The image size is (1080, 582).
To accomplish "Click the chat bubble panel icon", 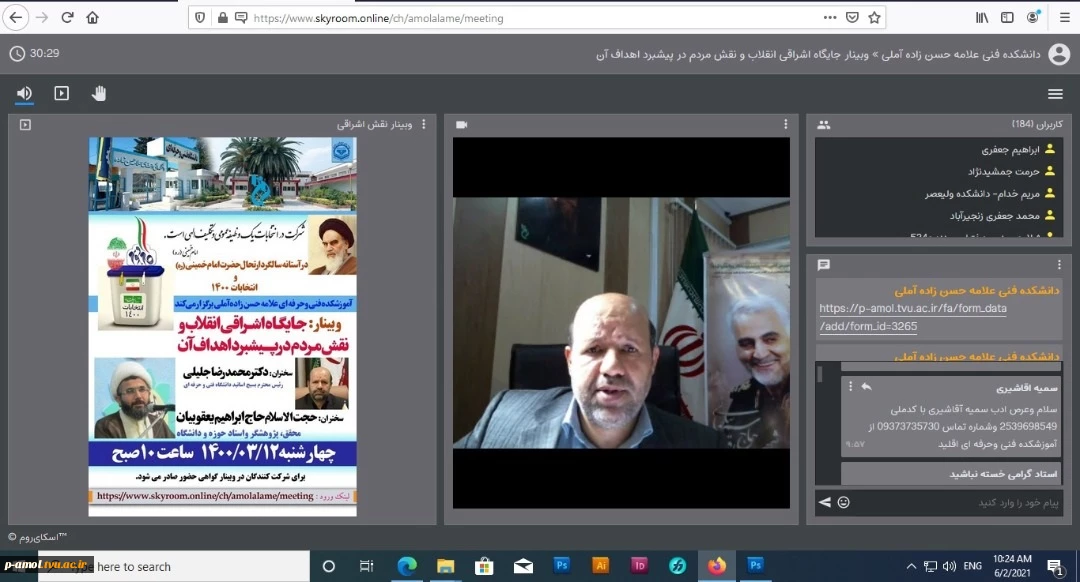I will [x=823, y=265].
